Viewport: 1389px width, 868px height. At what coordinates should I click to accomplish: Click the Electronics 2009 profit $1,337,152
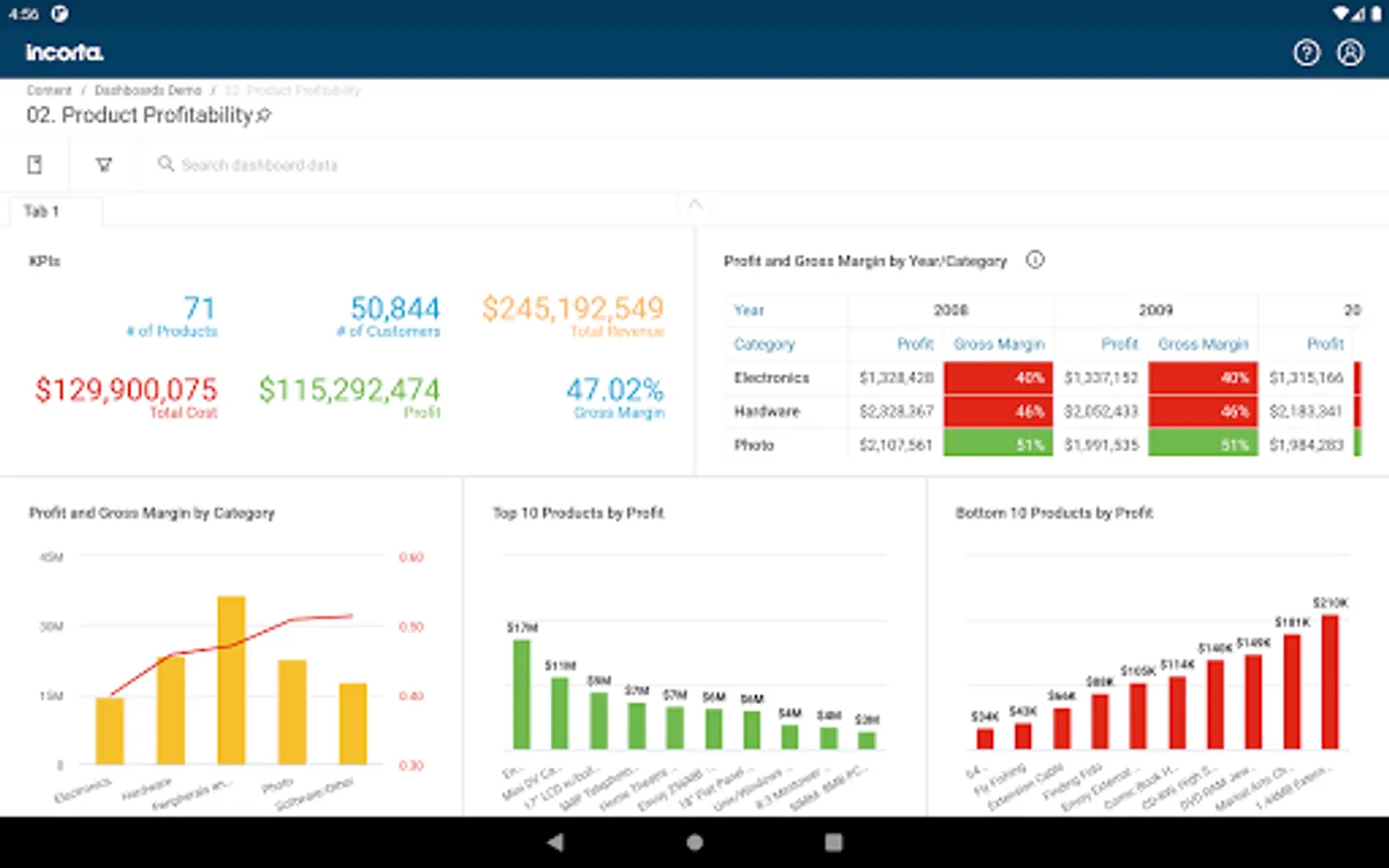point(1101,377)
